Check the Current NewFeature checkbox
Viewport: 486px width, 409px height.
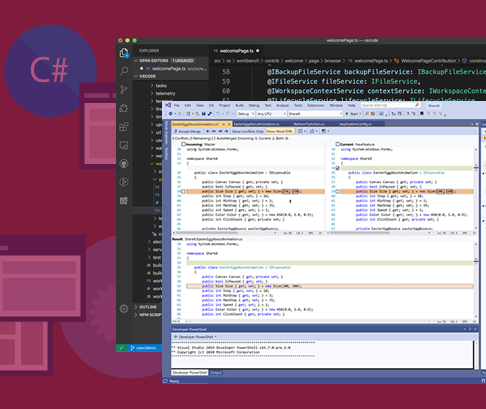(338, 144)
